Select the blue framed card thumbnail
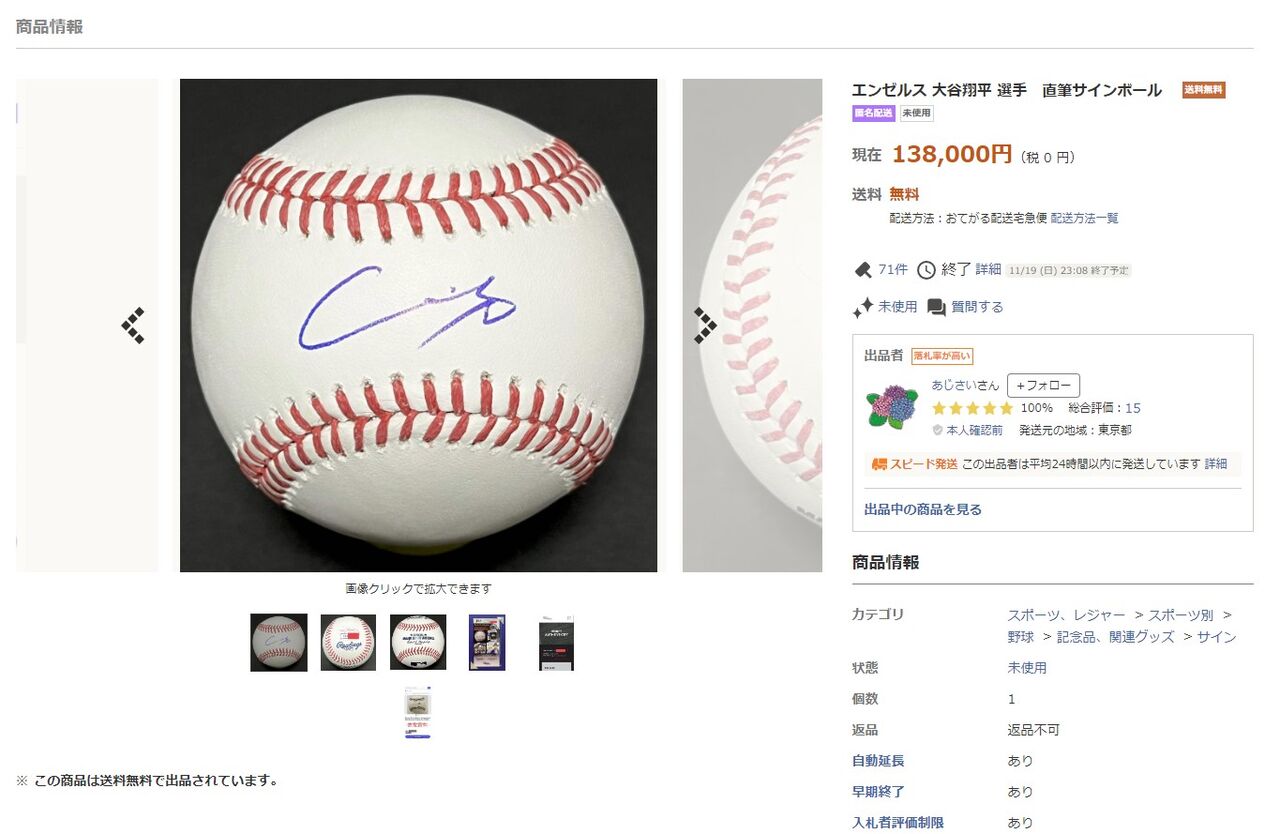Image resolution: width=1280 pixels, height=834 pixels. pos(487,642)
